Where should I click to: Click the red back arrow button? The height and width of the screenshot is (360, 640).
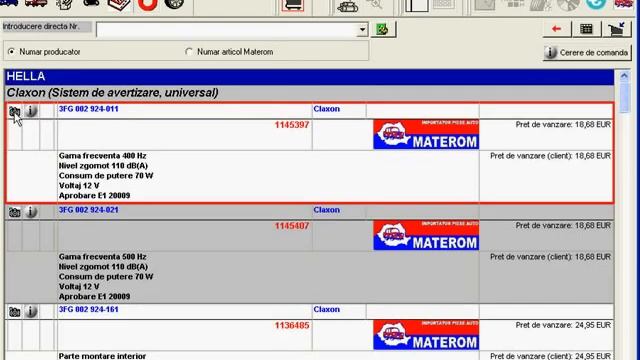click(x=557, y=29)
